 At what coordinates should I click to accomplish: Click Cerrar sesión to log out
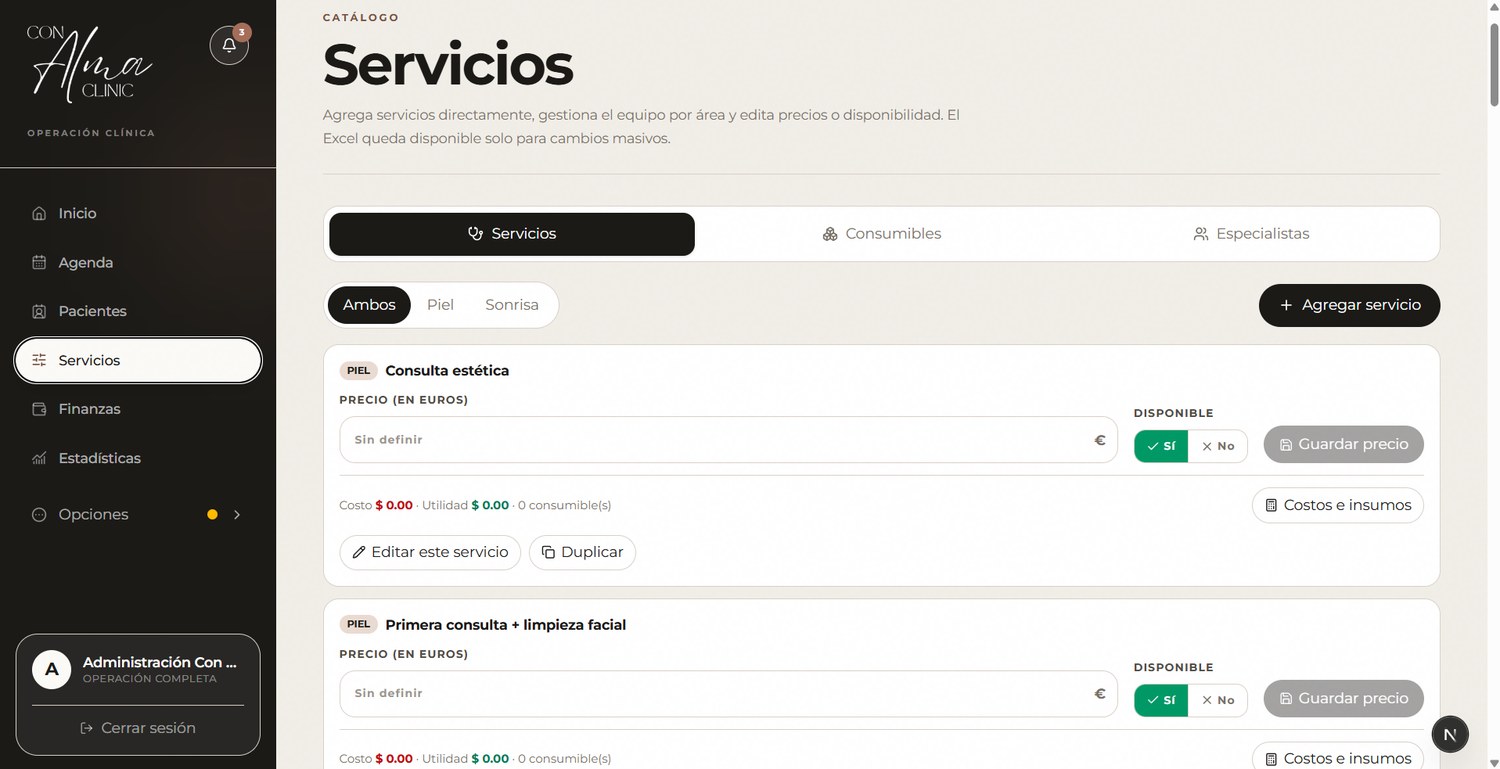pos(138,728)
